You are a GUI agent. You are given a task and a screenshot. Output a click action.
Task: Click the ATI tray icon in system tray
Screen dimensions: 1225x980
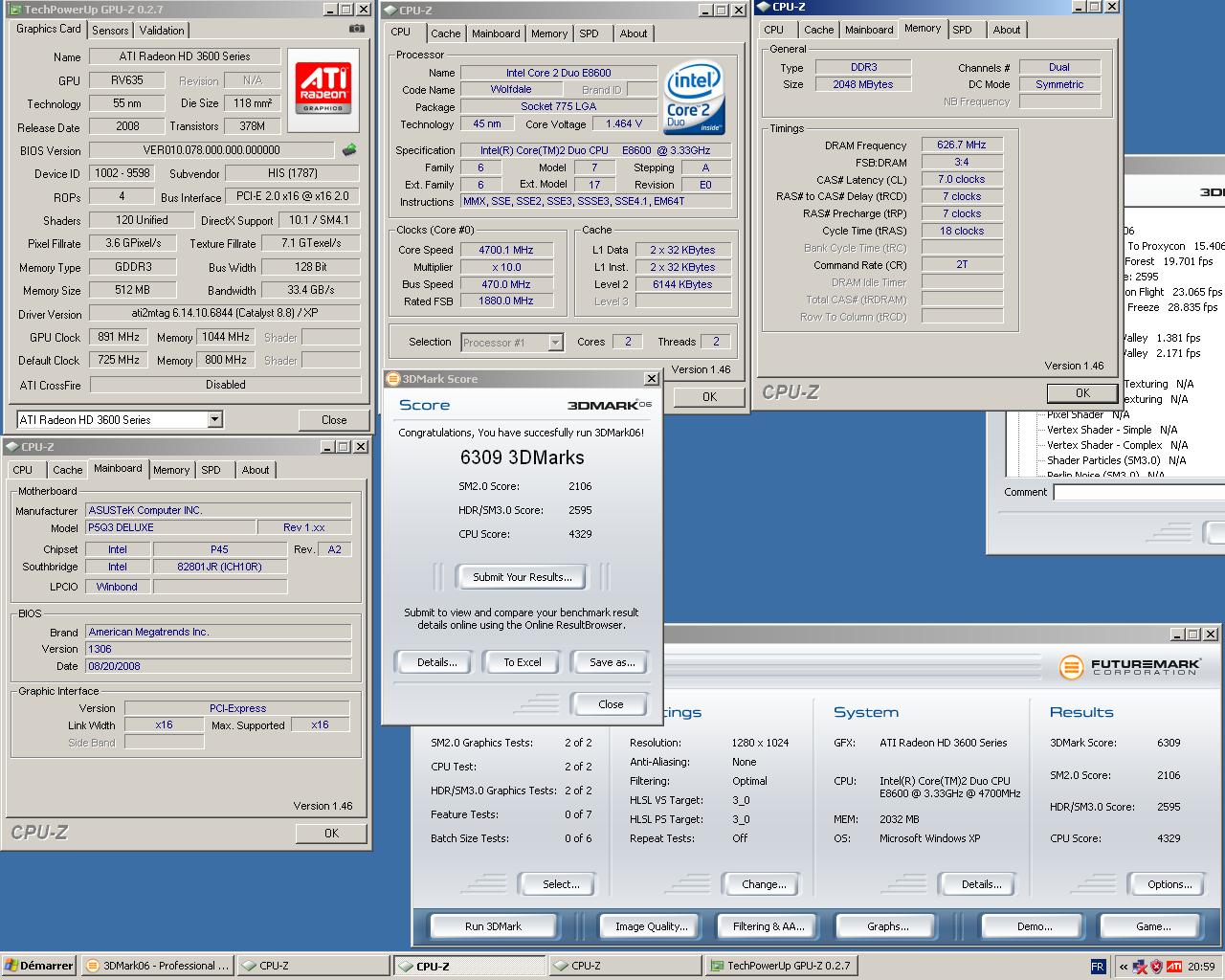(x=1173, y=967)
